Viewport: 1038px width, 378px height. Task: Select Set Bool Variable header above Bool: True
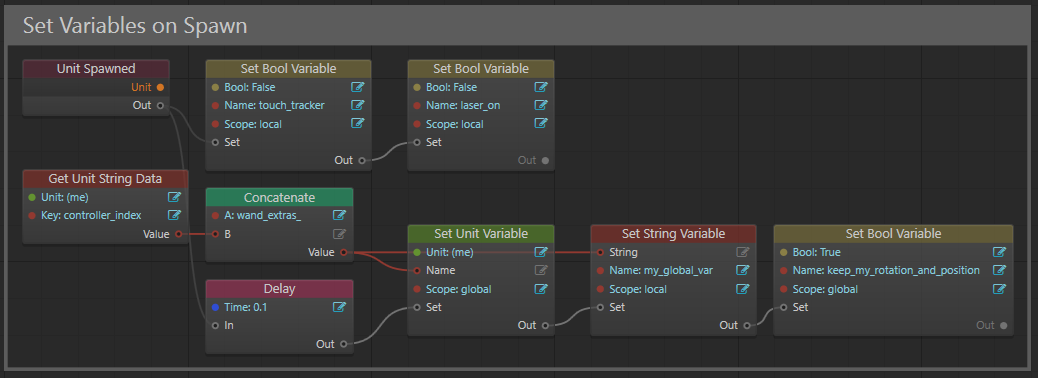point(893,234)
